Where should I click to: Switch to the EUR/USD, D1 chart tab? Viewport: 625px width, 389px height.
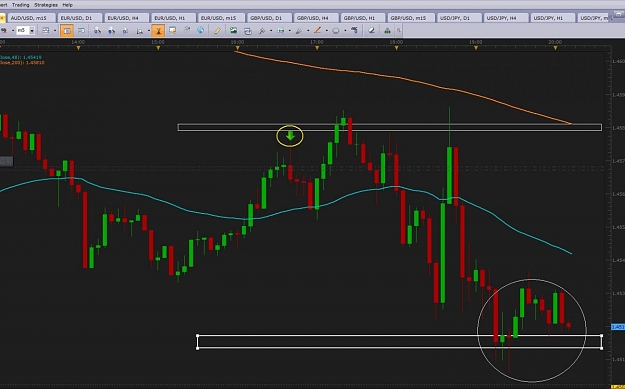point(79,18)
